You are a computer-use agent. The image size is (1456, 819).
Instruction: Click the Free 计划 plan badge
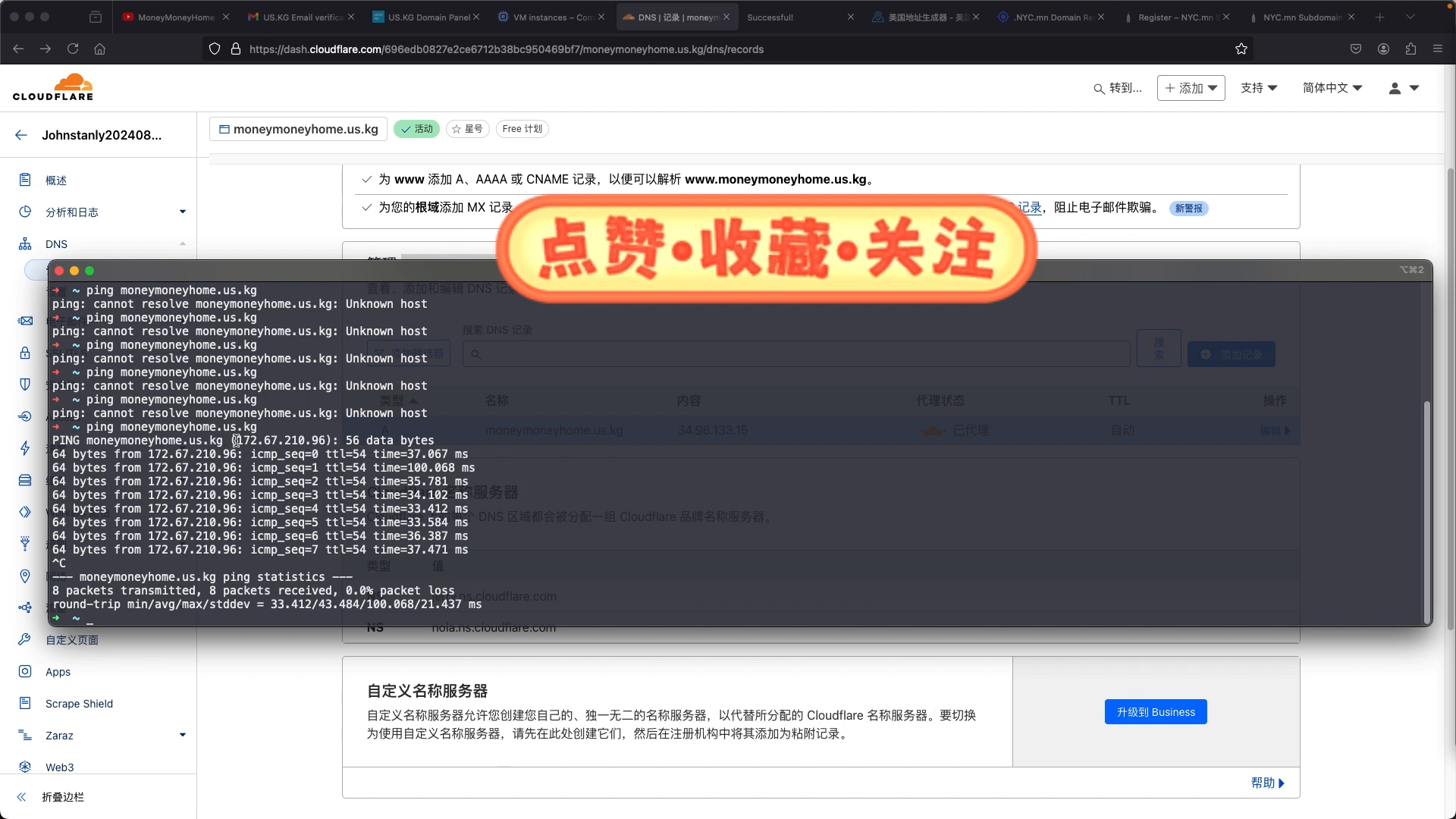click(x=522, y=129)
